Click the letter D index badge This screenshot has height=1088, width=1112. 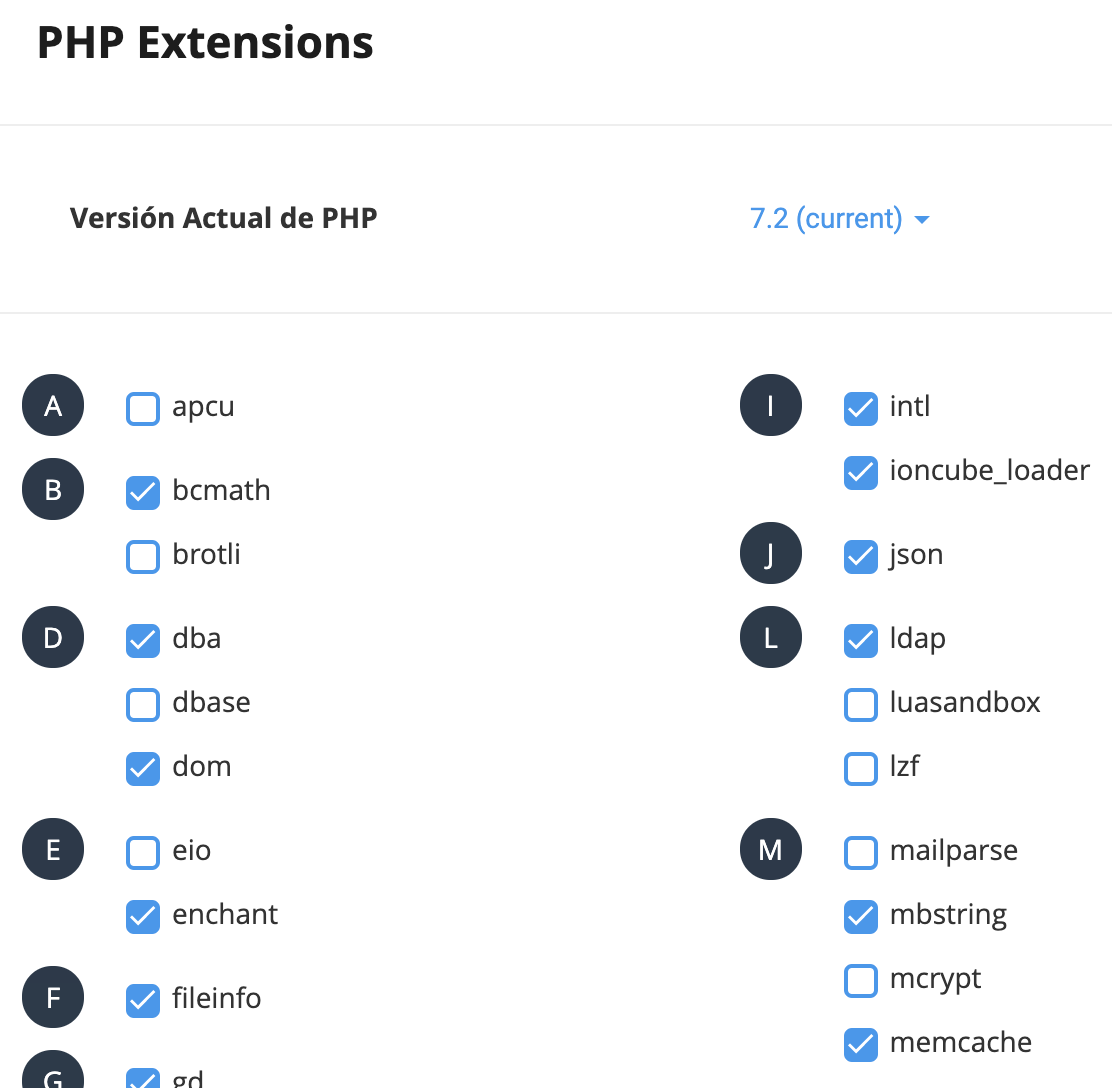coord(53,638)
